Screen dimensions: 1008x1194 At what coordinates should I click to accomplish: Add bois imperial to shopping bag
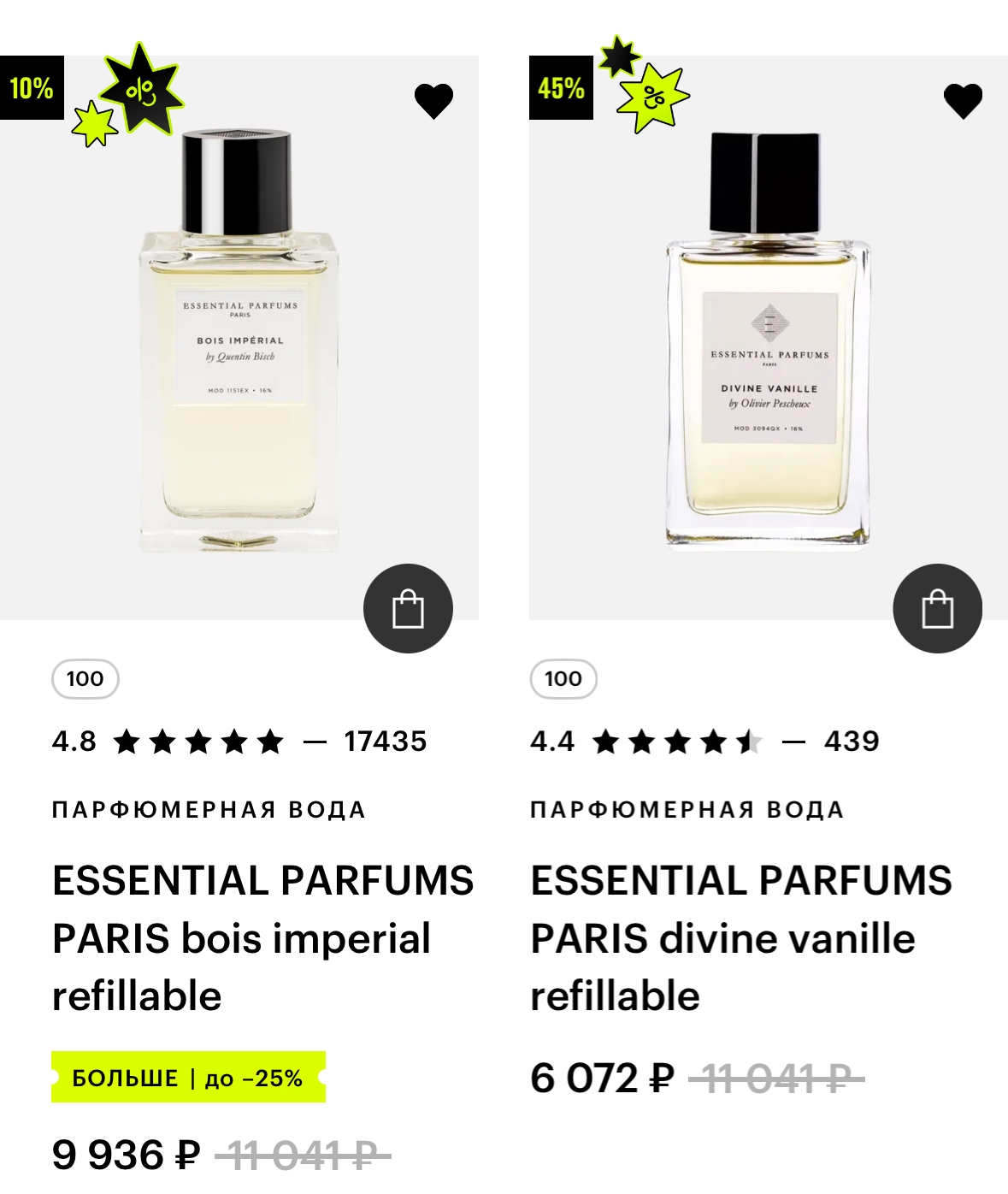point(408,608)
